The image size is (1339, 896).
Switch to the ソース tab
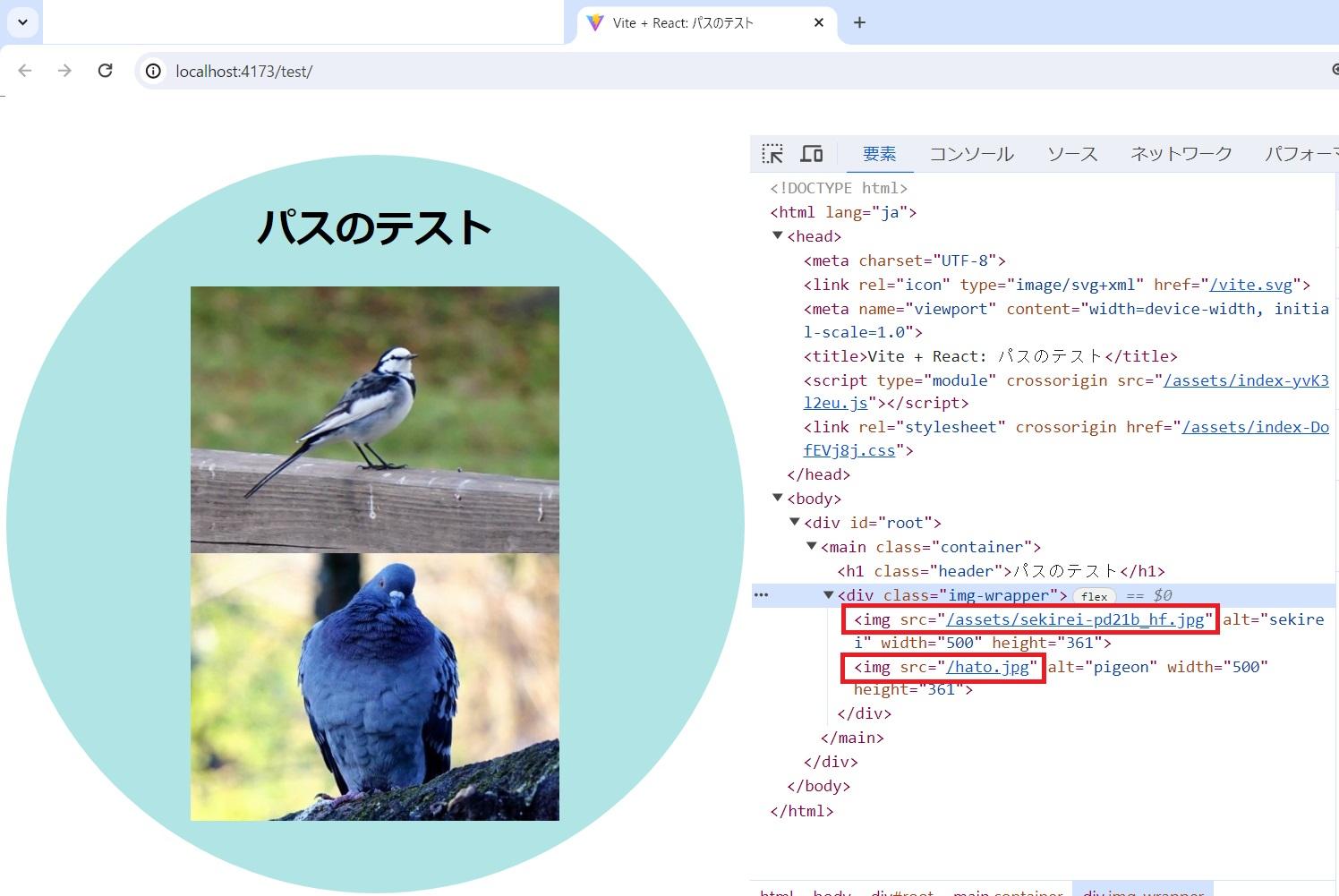(1072, 154)
